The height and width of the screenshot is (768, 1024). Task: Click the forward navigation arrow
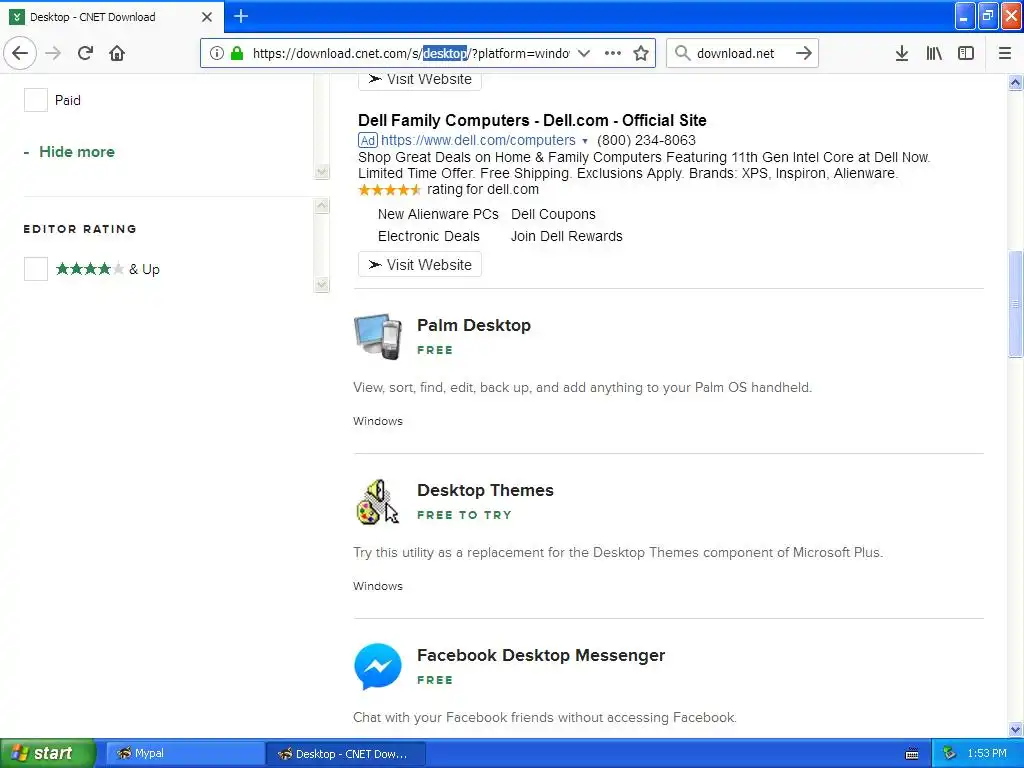[54, 53]
